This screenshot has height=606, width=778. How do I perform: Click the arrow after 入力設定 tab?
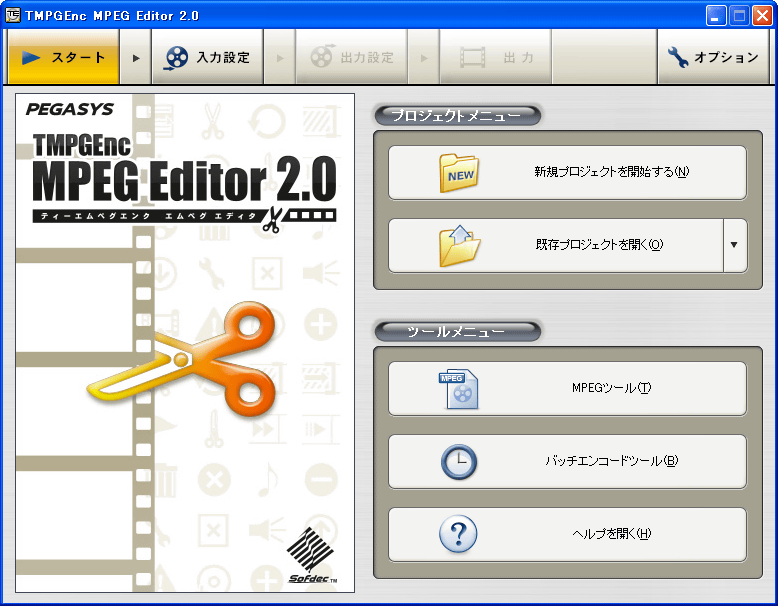point(280,58)
